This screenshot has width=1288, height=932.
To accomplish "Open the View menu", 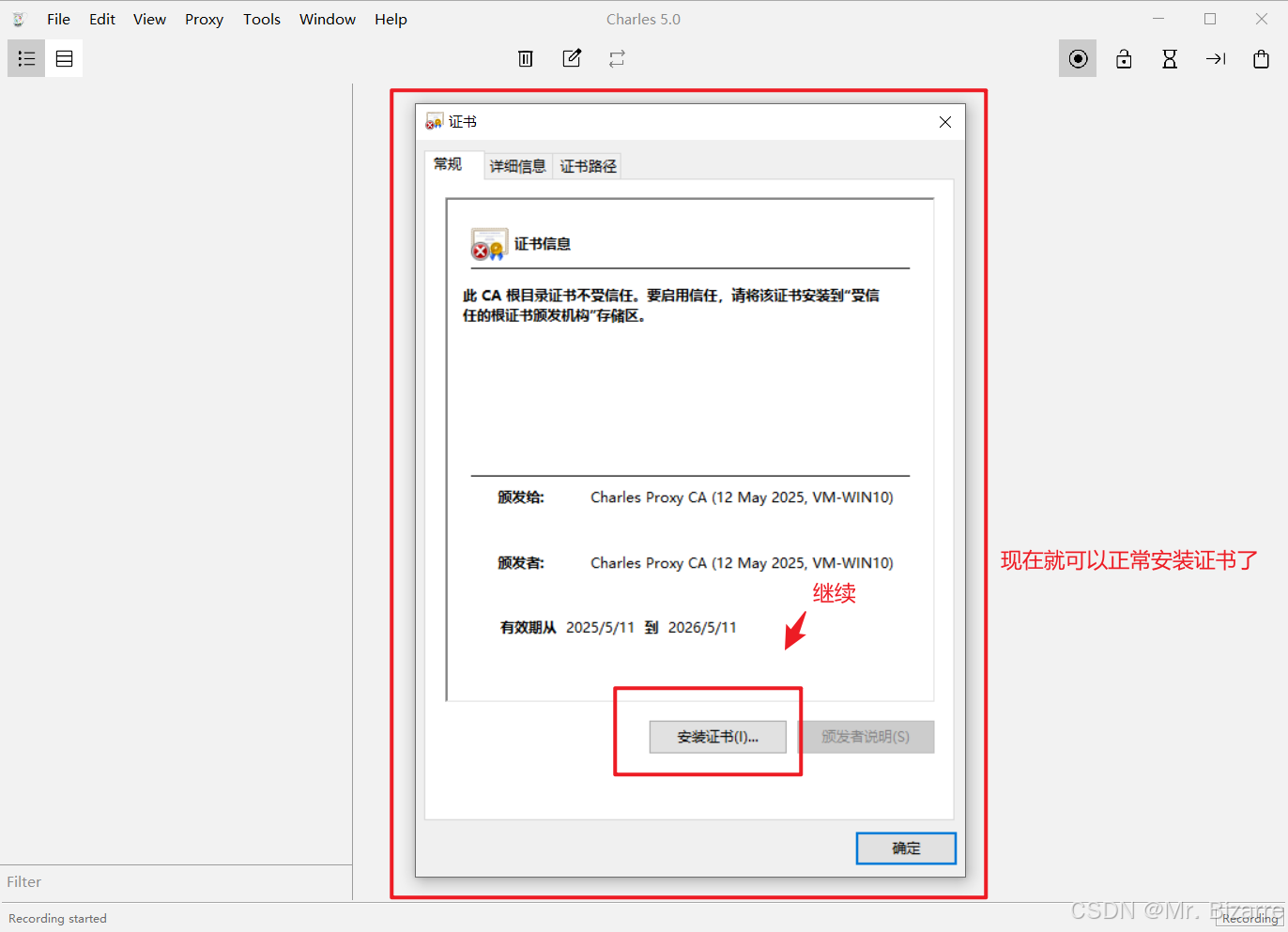I will tap(149, 19).
